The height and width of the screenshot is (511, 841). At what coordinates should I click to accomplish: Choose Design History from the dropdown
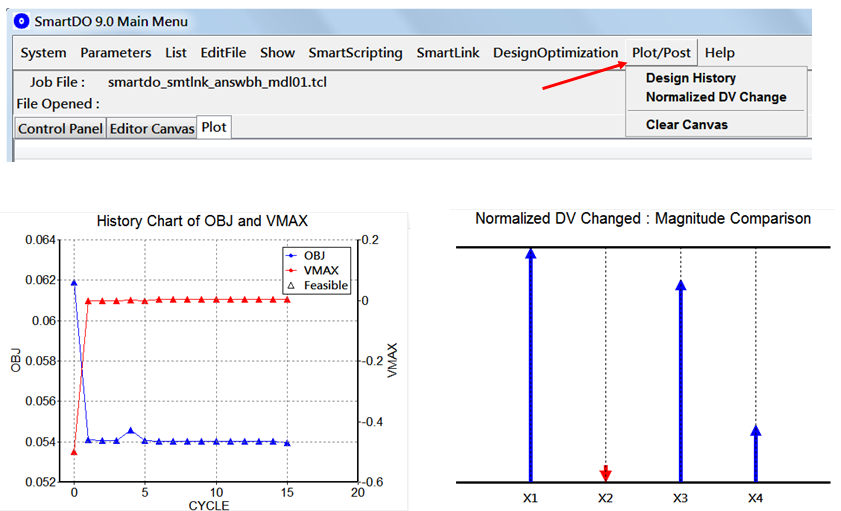690,78
